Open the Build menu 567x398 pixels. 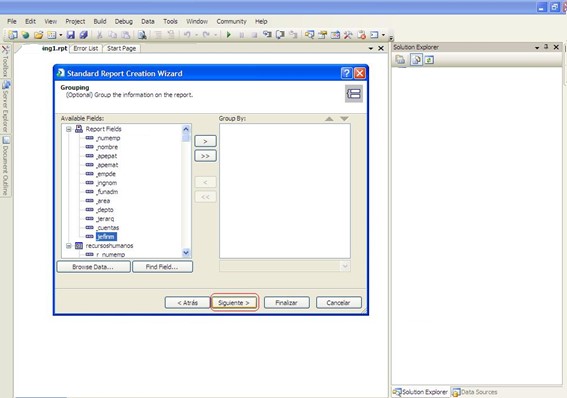point(100,21)
